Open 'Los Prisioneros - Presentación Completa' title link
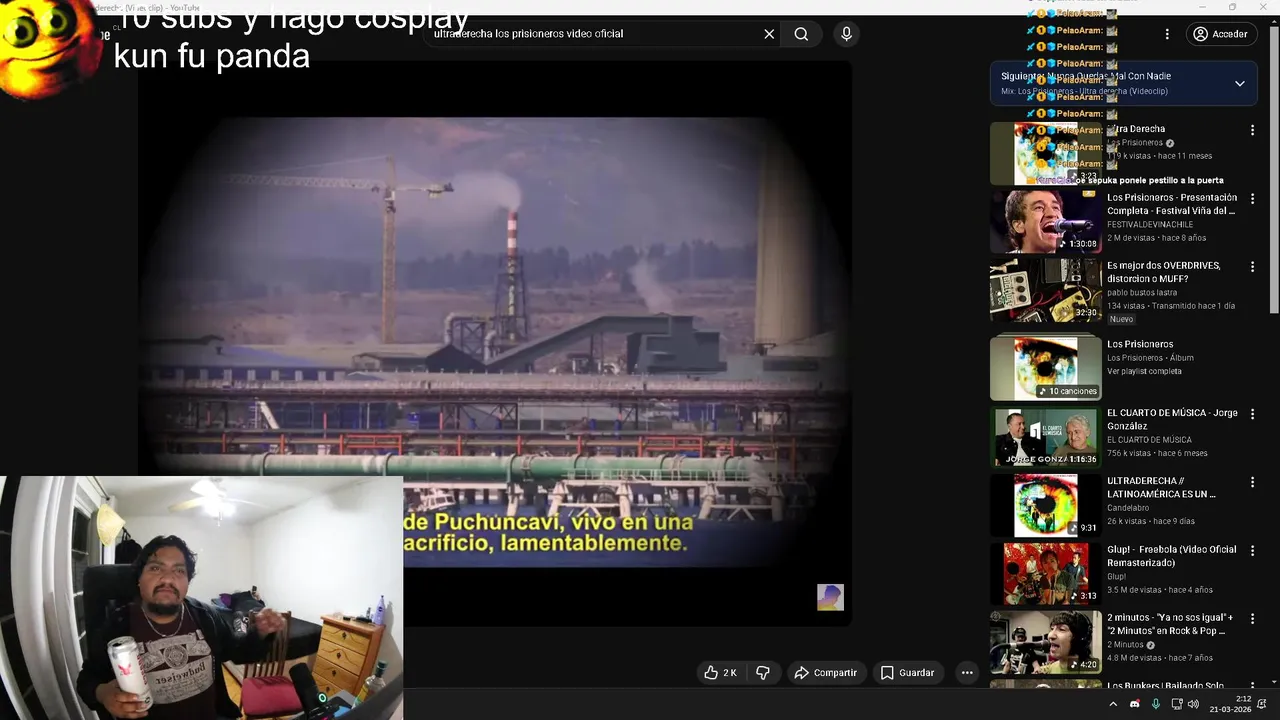The height and width of the screenshot is (720, 1280). (x=1172, y=204)
